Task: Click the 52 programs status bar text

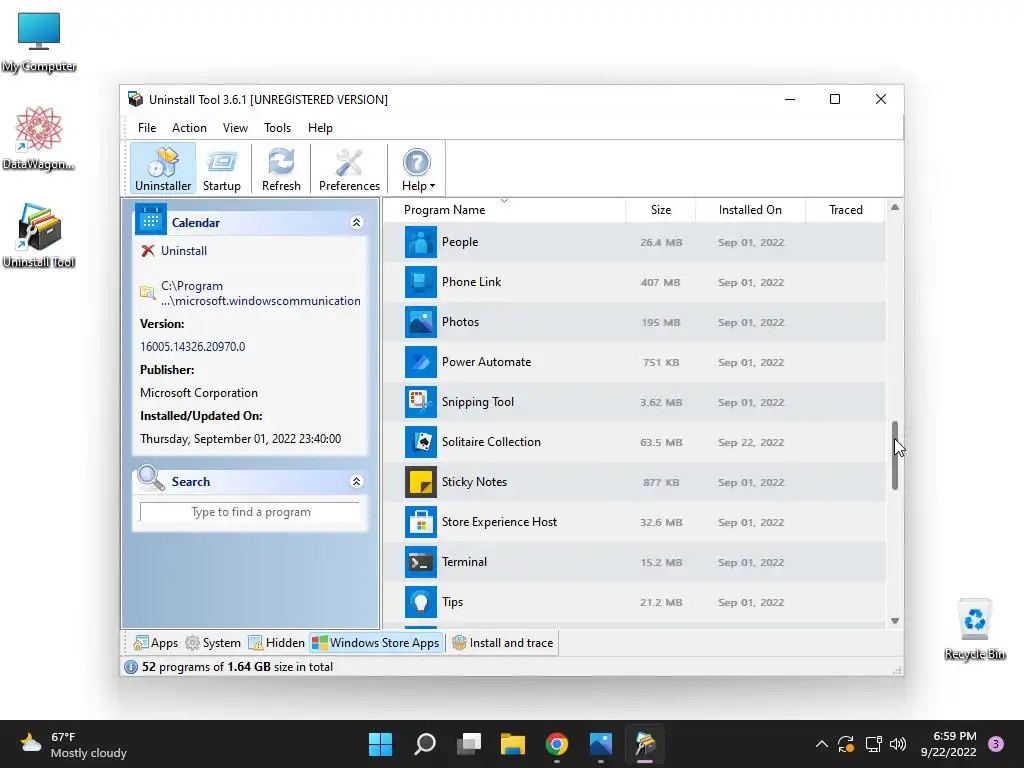Action: pos(237,667)
